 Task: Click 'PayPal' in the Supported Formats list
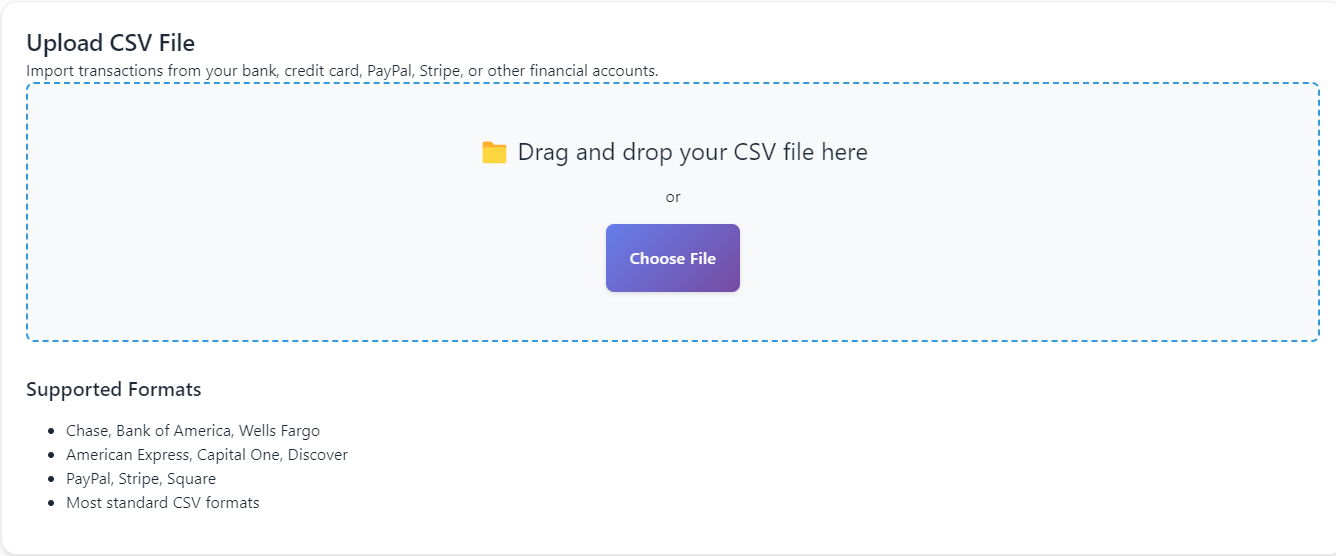tap(89, 479)
